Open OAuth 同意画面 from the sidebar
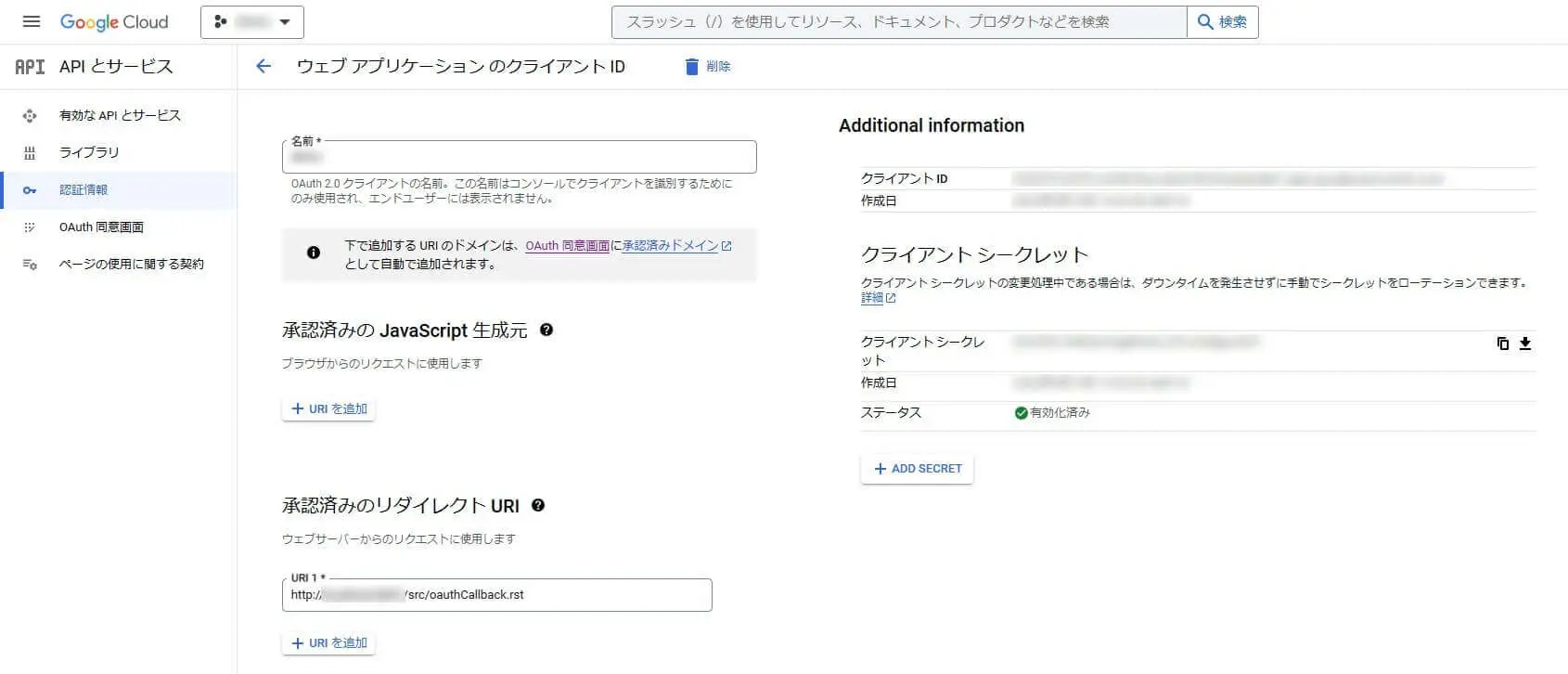 coord(101,227)
